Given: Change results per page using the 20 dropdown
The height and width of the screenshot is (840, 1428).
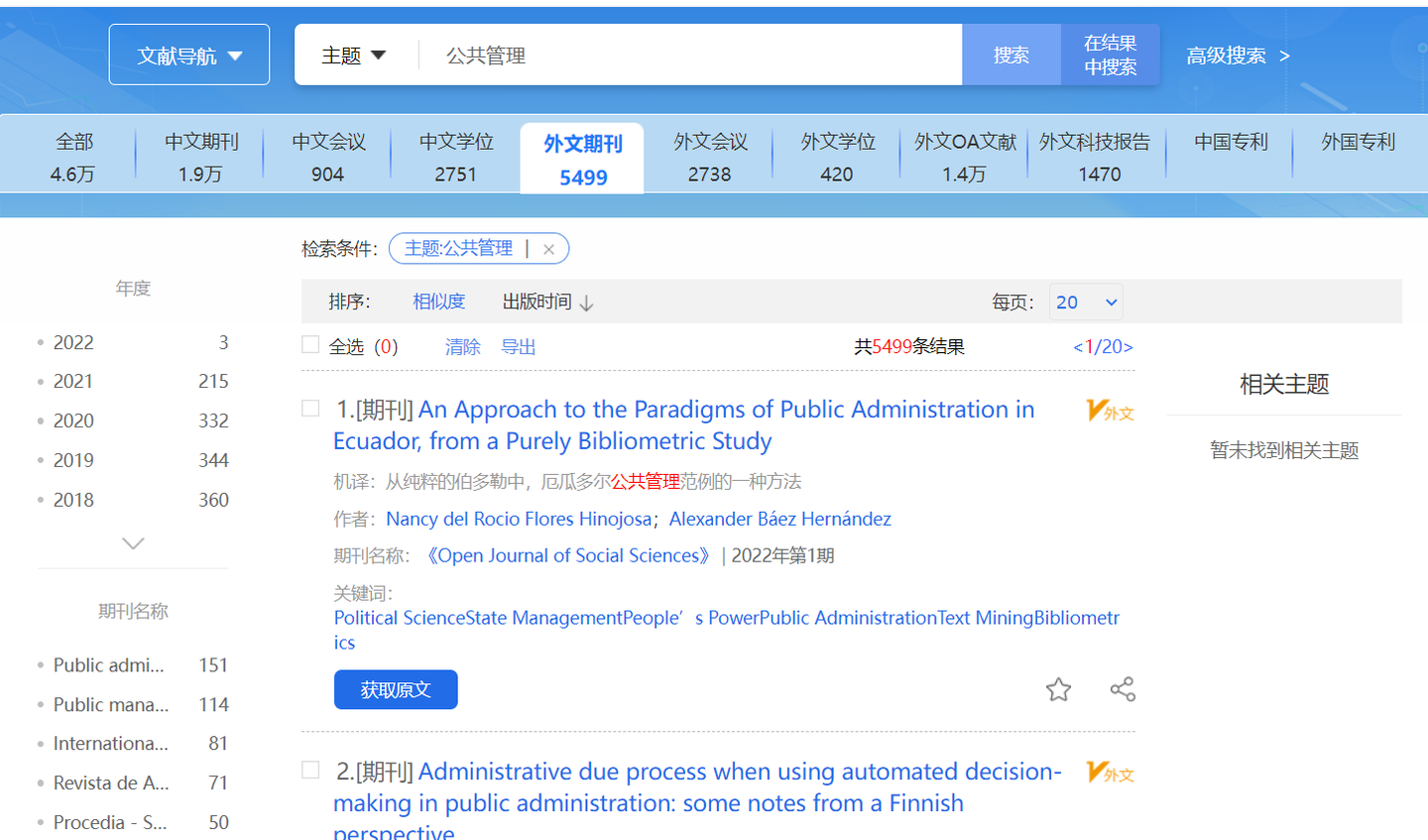Looking at the screenshot, I should click(x=1086, y=300).
